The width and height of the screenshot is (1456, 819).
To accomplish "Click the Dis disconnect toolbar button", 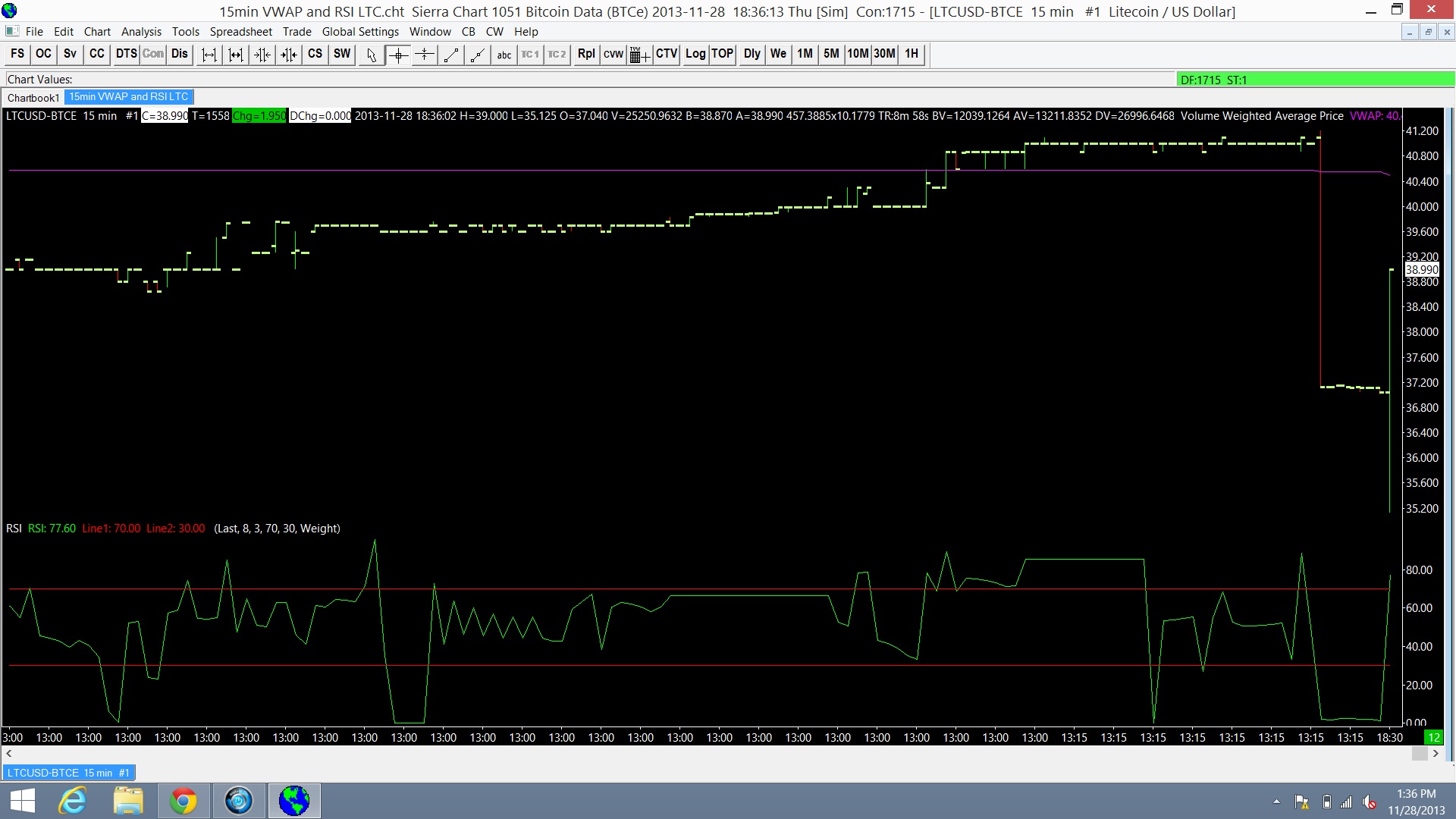I will (x=180, y=54).
